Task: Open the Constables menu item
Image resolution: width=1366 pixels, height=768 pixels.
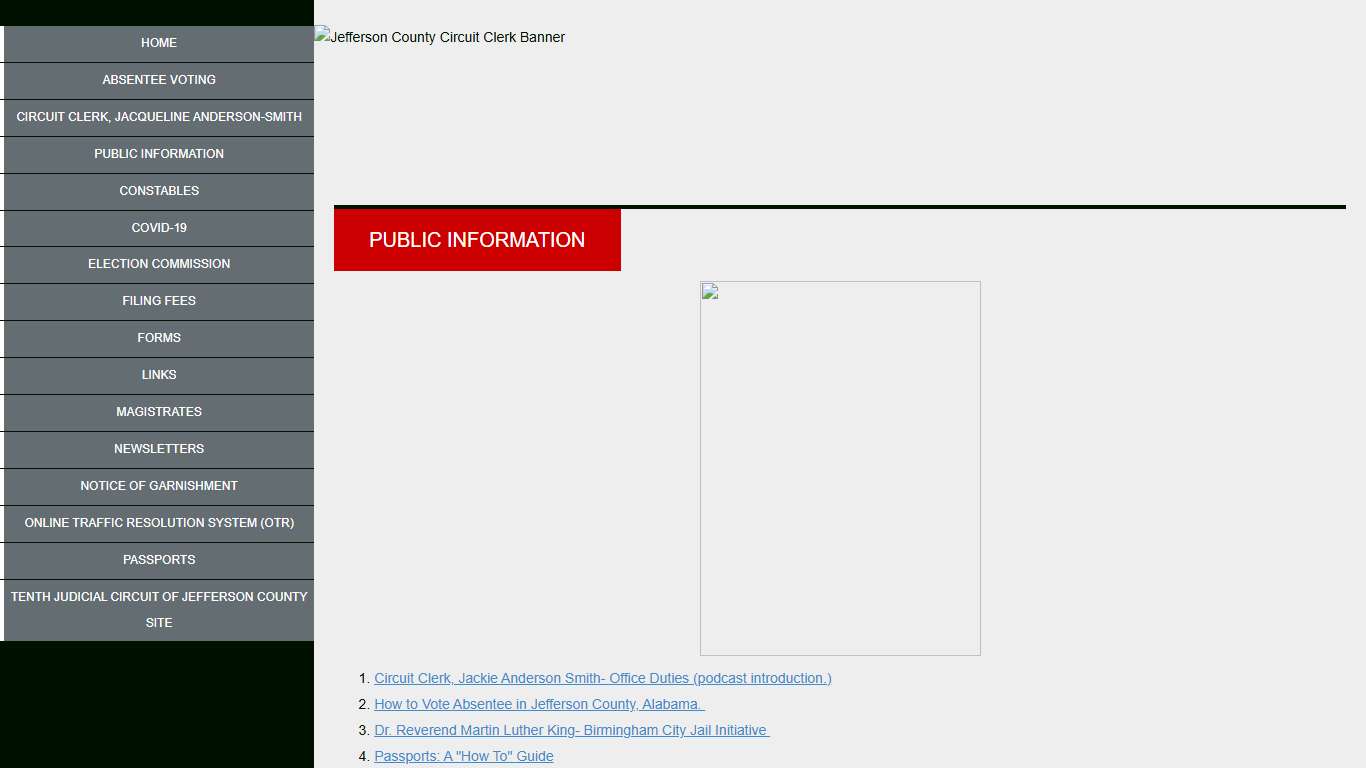Action: [x=159, y=191]
